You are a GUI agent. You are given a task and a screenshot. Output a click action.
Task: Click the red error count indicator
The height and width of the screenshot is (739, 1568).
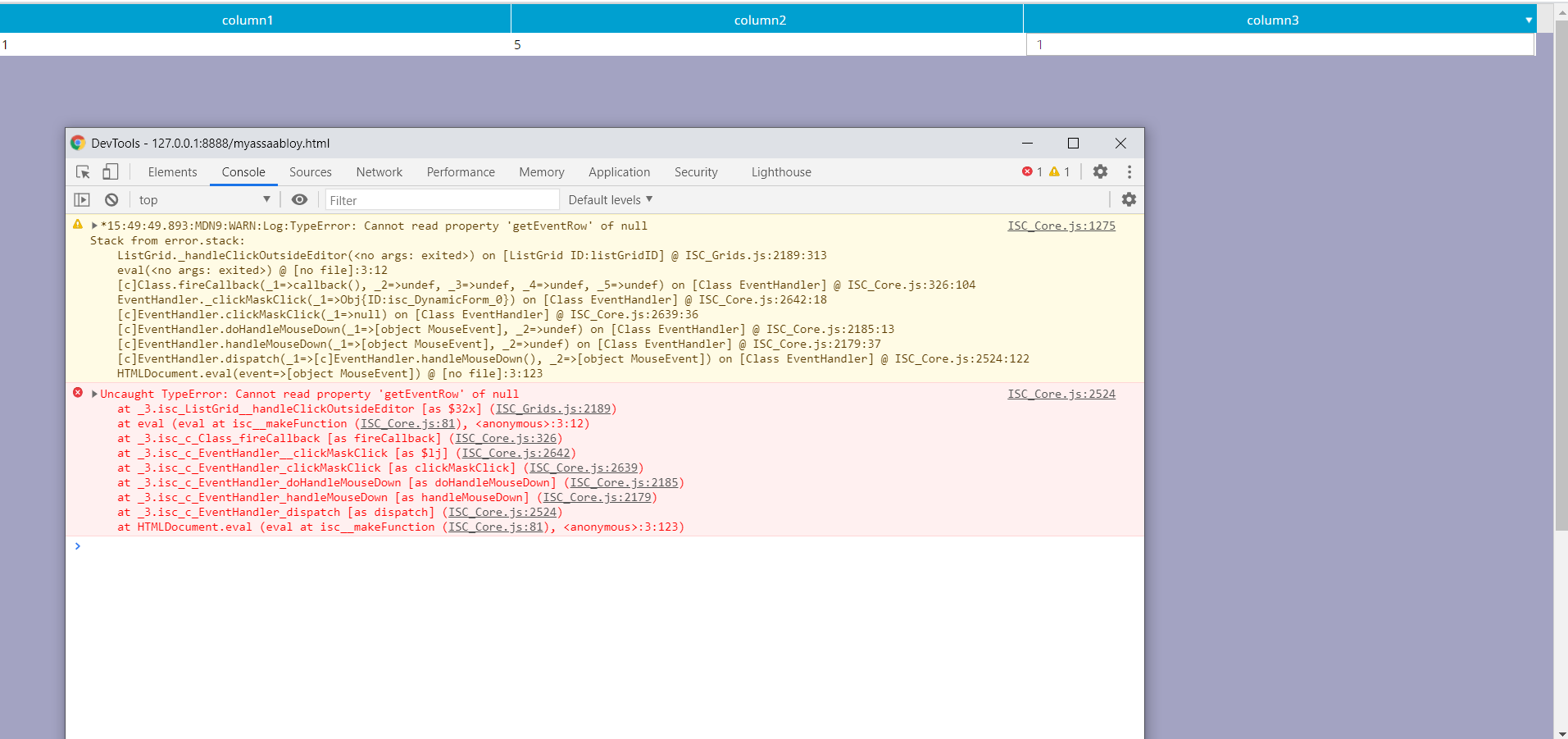(1032, 172)
